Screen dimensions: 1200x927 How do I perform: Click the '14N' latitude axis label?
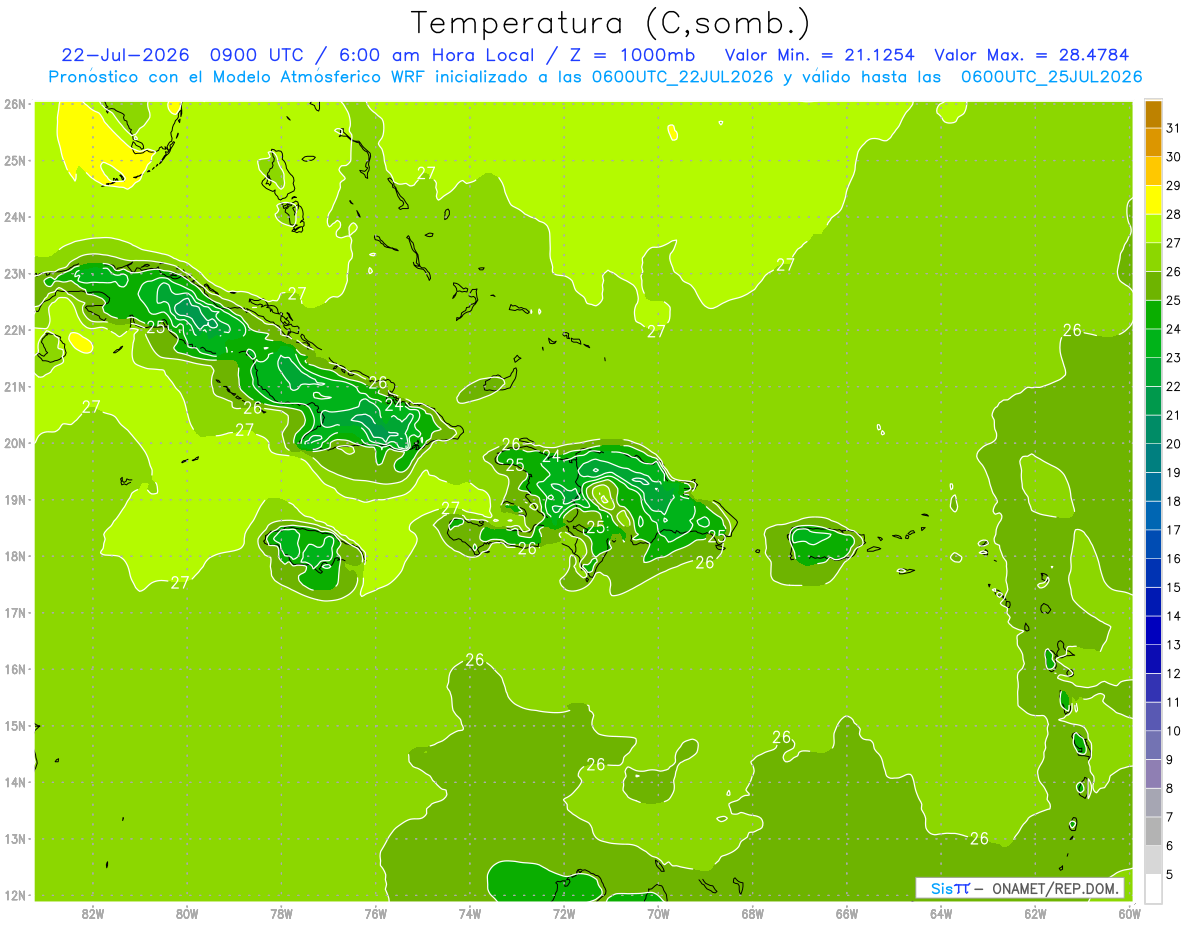15,782
